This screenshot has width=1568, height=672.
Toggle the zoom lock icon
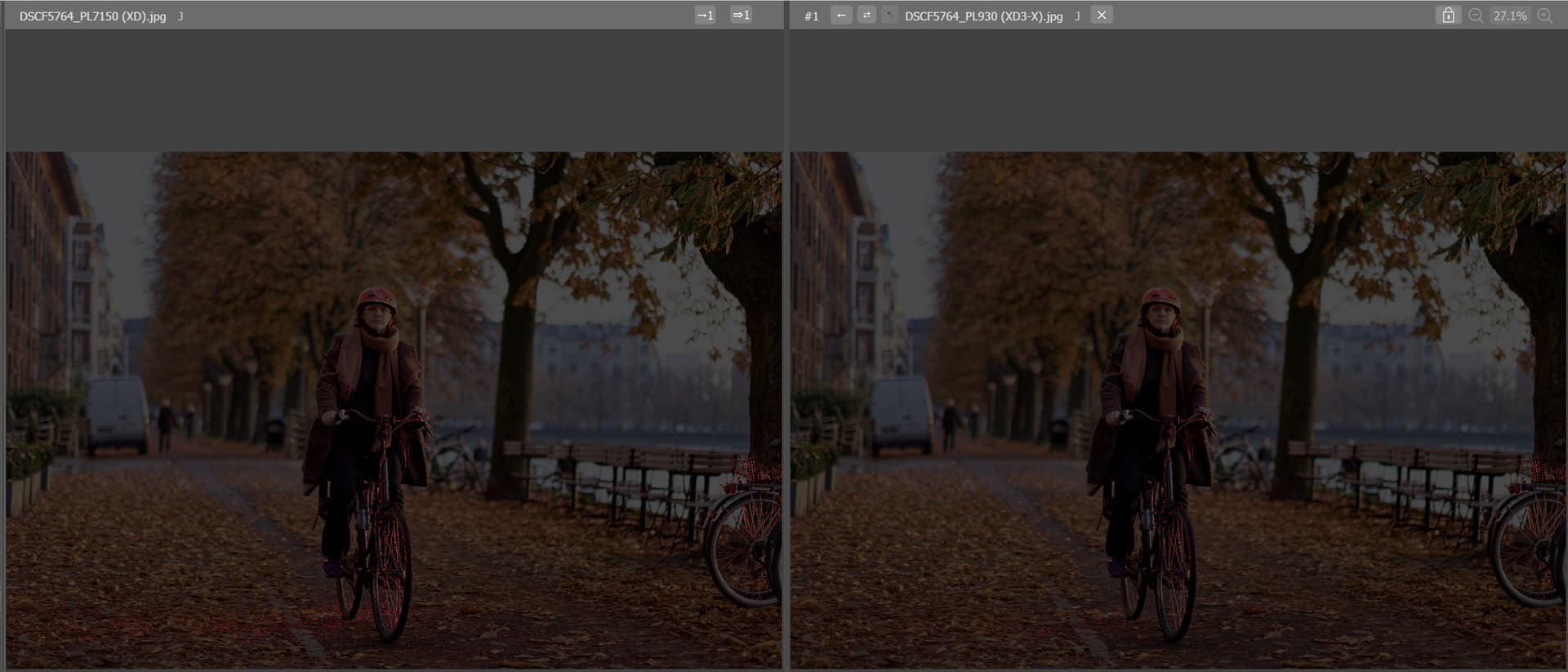coord(1447,16)
